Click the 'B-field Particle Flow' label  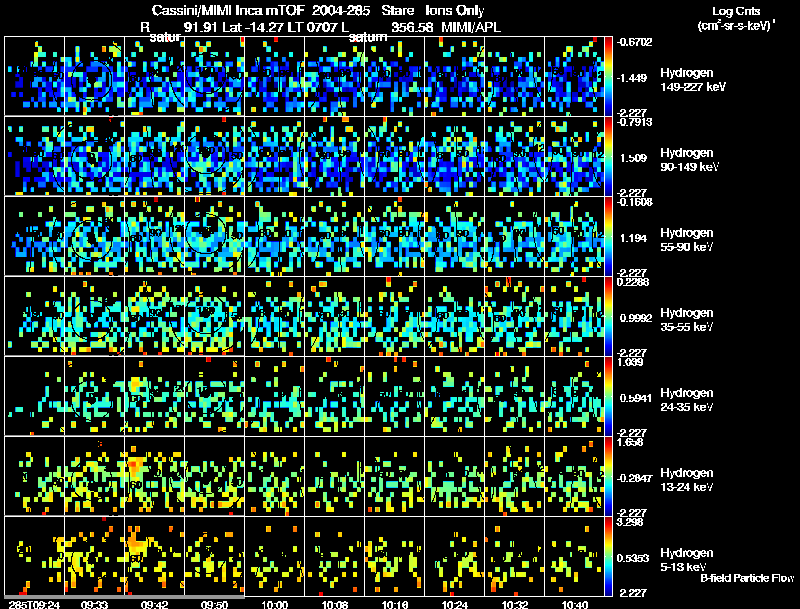click(x=747, y=578)
